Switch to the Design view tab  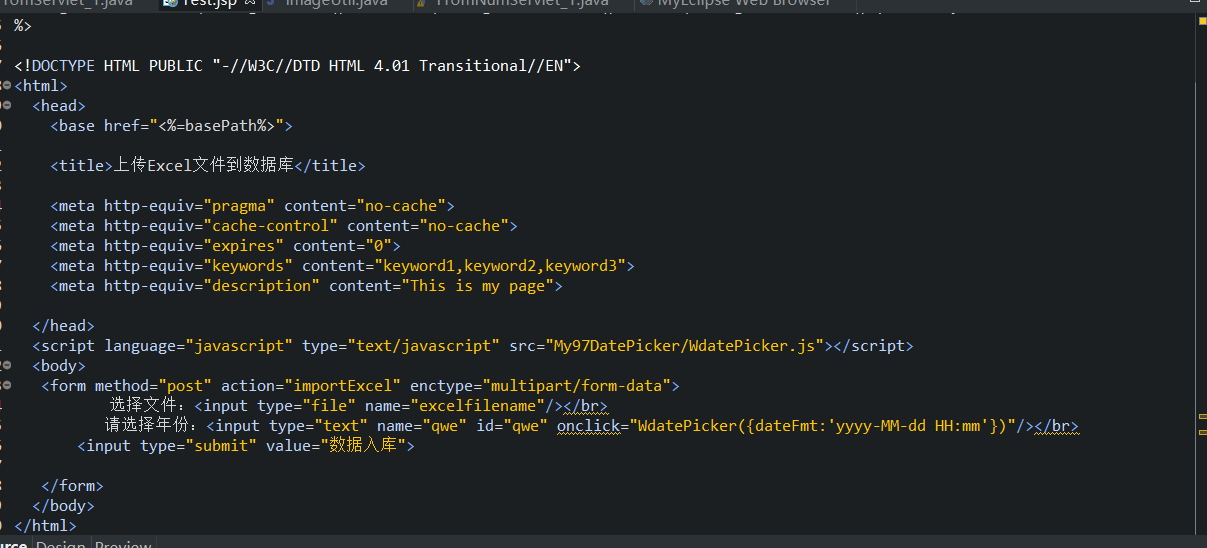pos(60,543)
